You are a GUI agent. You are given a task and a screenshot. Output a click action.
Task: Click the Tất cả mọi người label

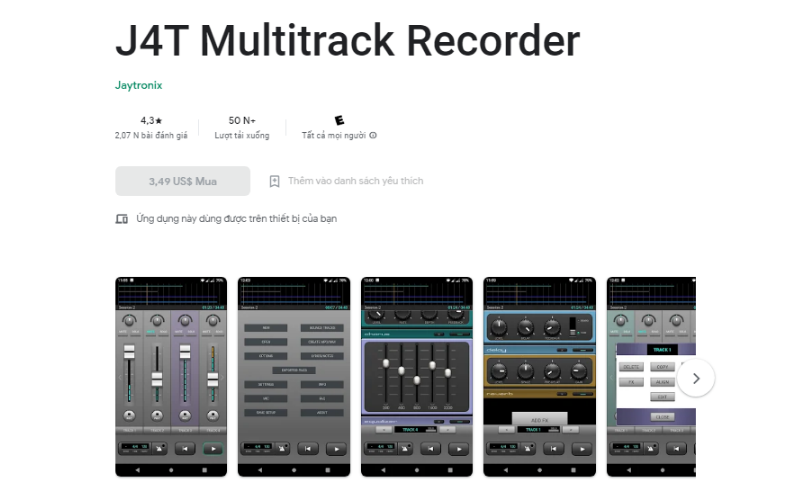pos(334,135)
